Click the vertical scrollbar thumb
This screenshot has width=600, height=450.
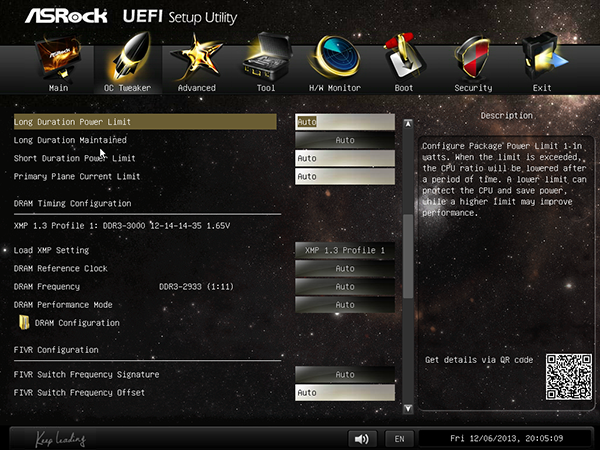pos(408,256)
